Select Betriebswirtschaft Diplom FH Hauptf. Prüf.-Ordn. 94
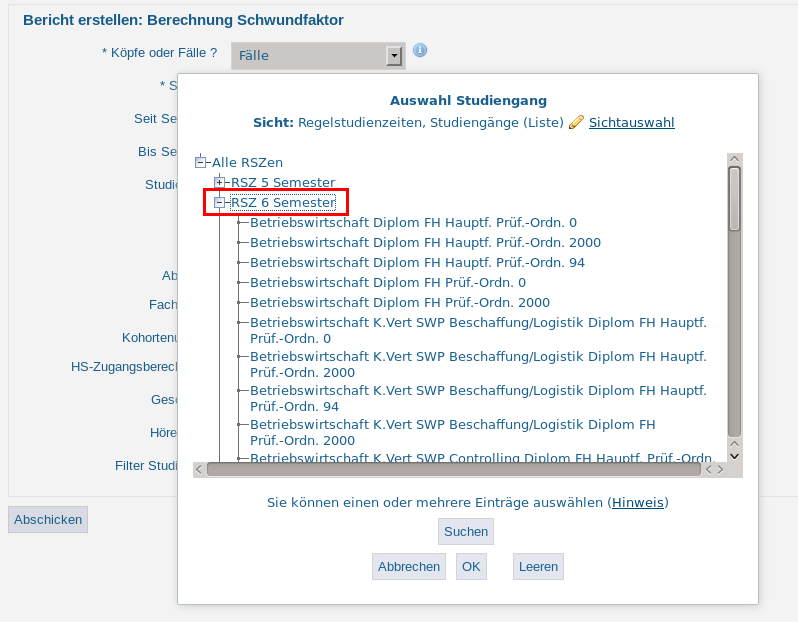The width and height of the screenshot is (798, 622). click(x=417, y=262)
